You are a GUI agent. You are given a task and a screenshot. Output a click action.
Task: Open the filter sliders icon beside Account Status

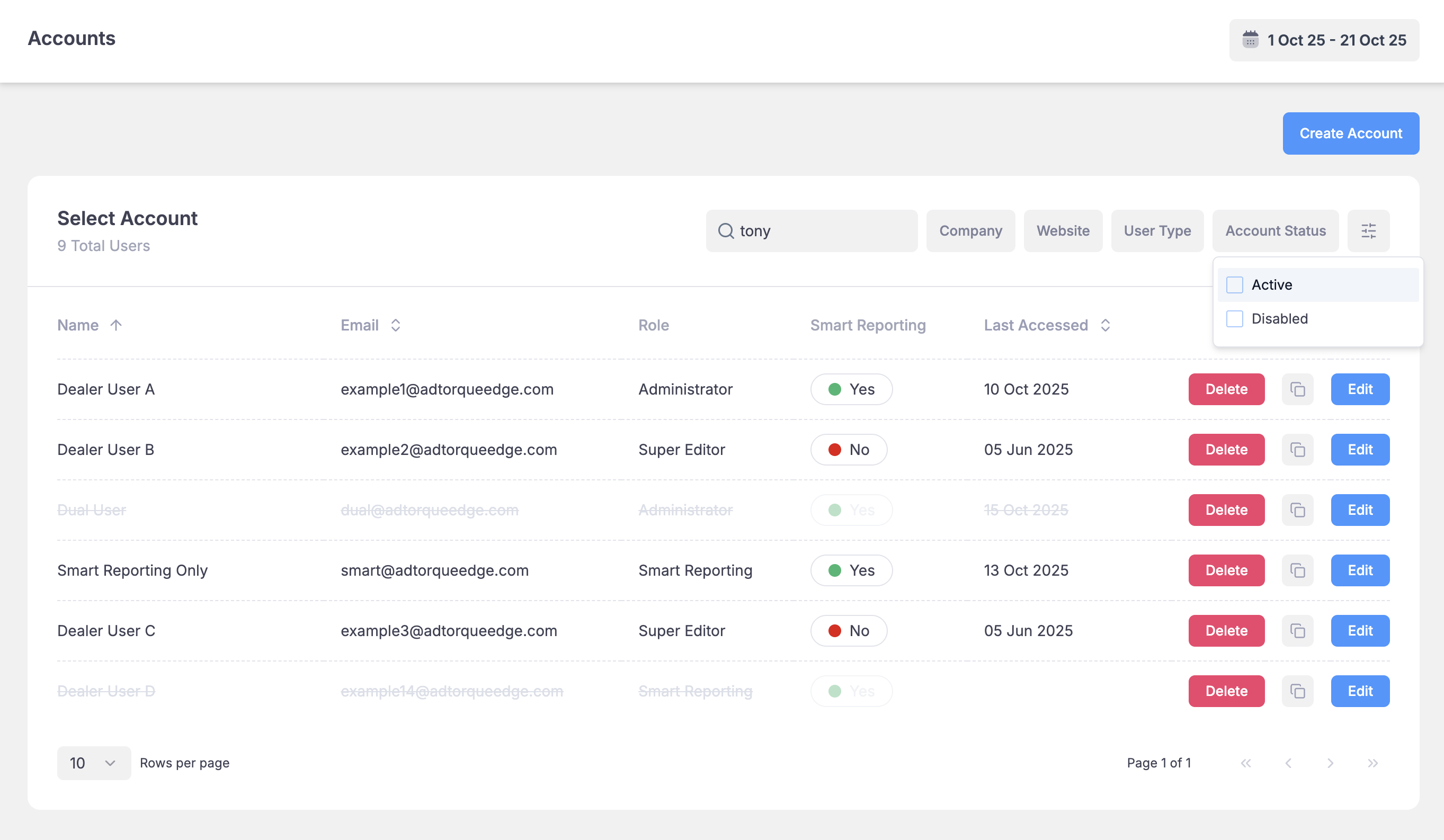coord(1369,231)
